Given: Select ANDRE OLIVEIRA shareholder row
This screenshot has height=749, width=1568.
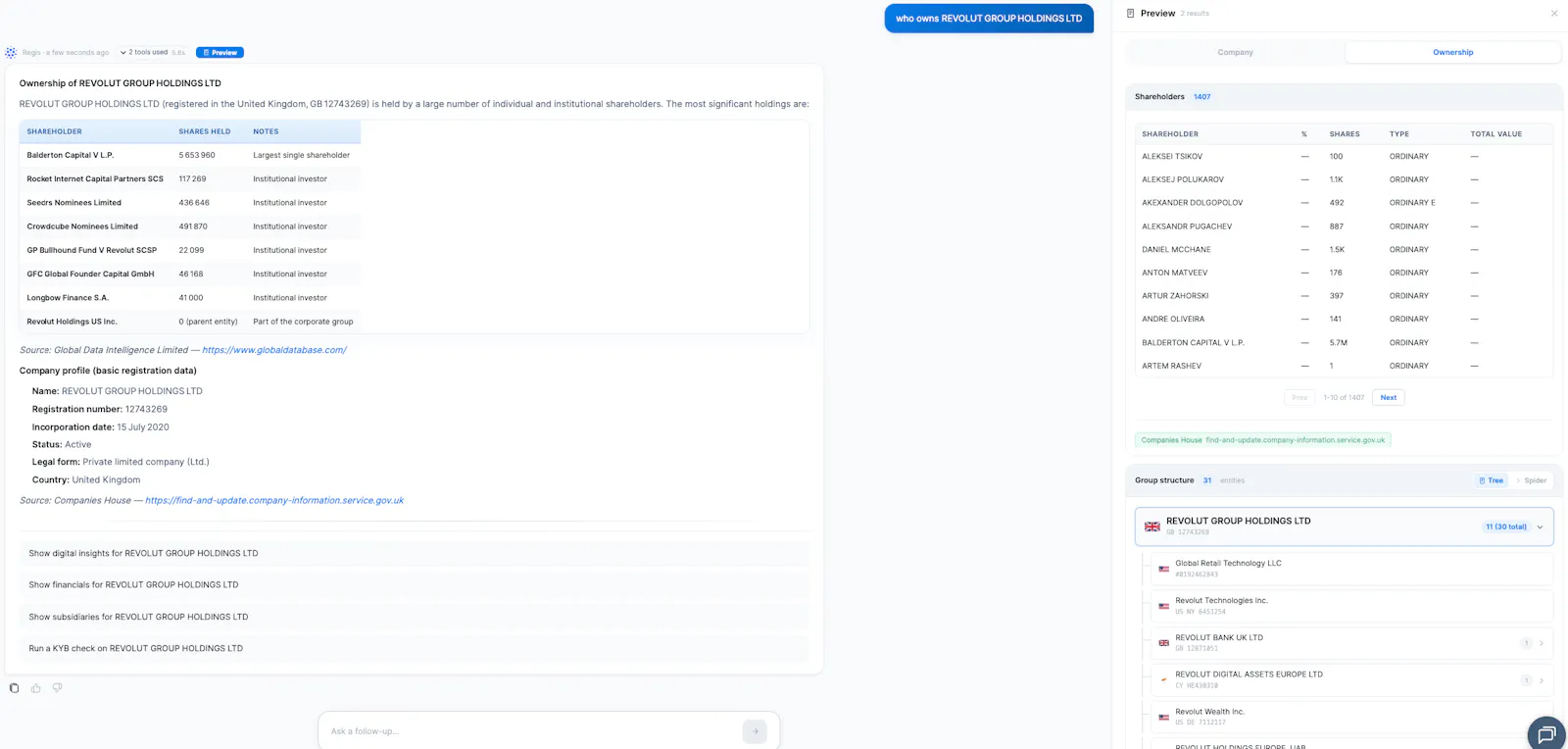Looking at the screenshot, I should click(1344, 320).
